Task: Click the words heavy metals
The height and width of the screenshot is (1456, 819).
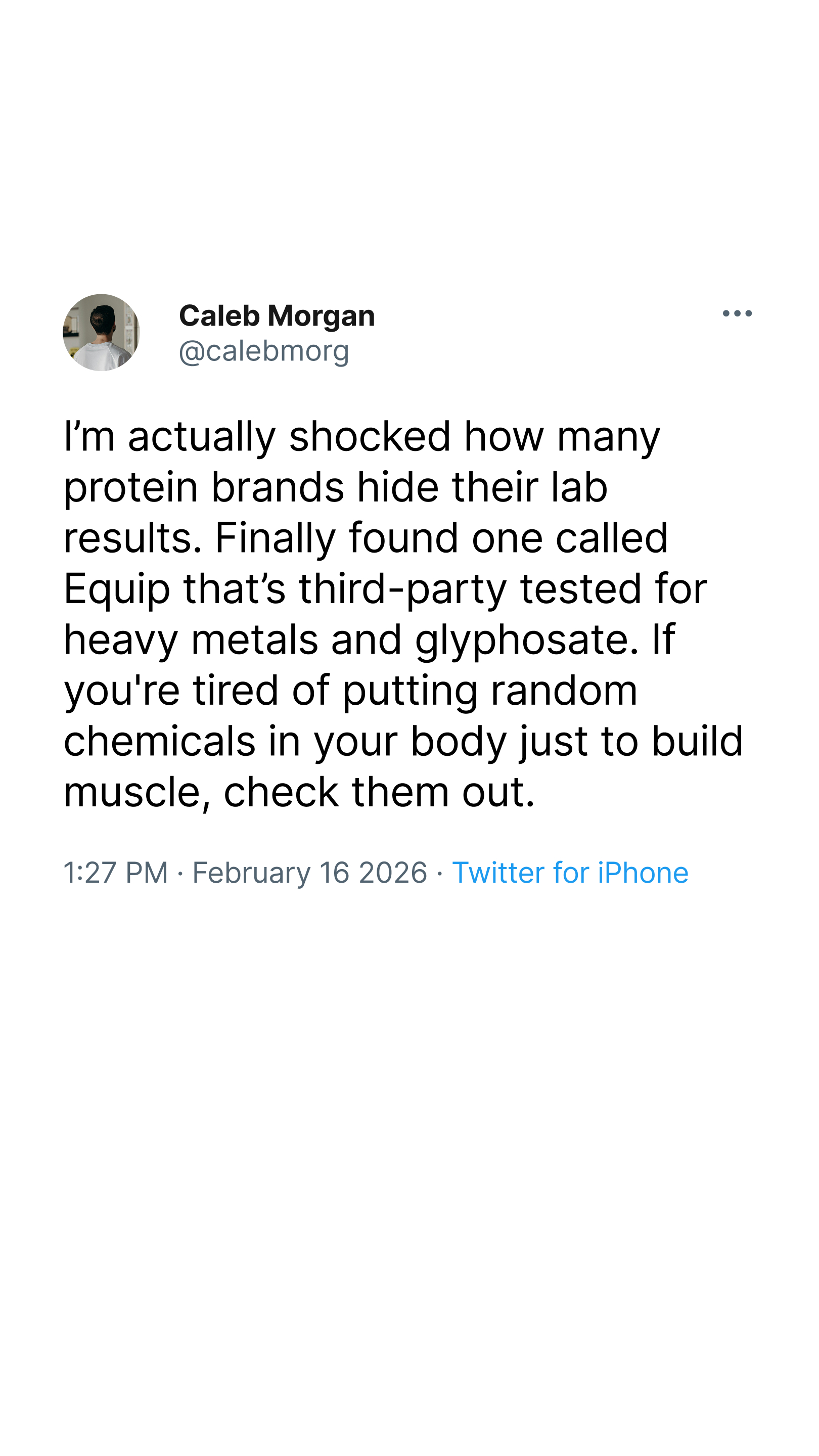Action: point(191,640)
